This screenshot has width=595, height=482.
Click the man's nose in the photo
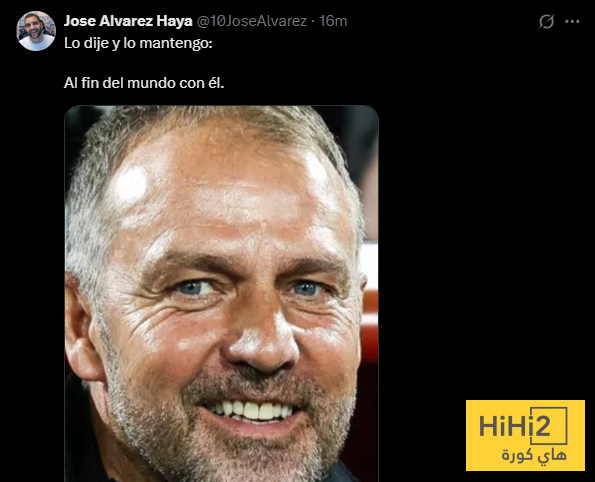tap(260, 340)
